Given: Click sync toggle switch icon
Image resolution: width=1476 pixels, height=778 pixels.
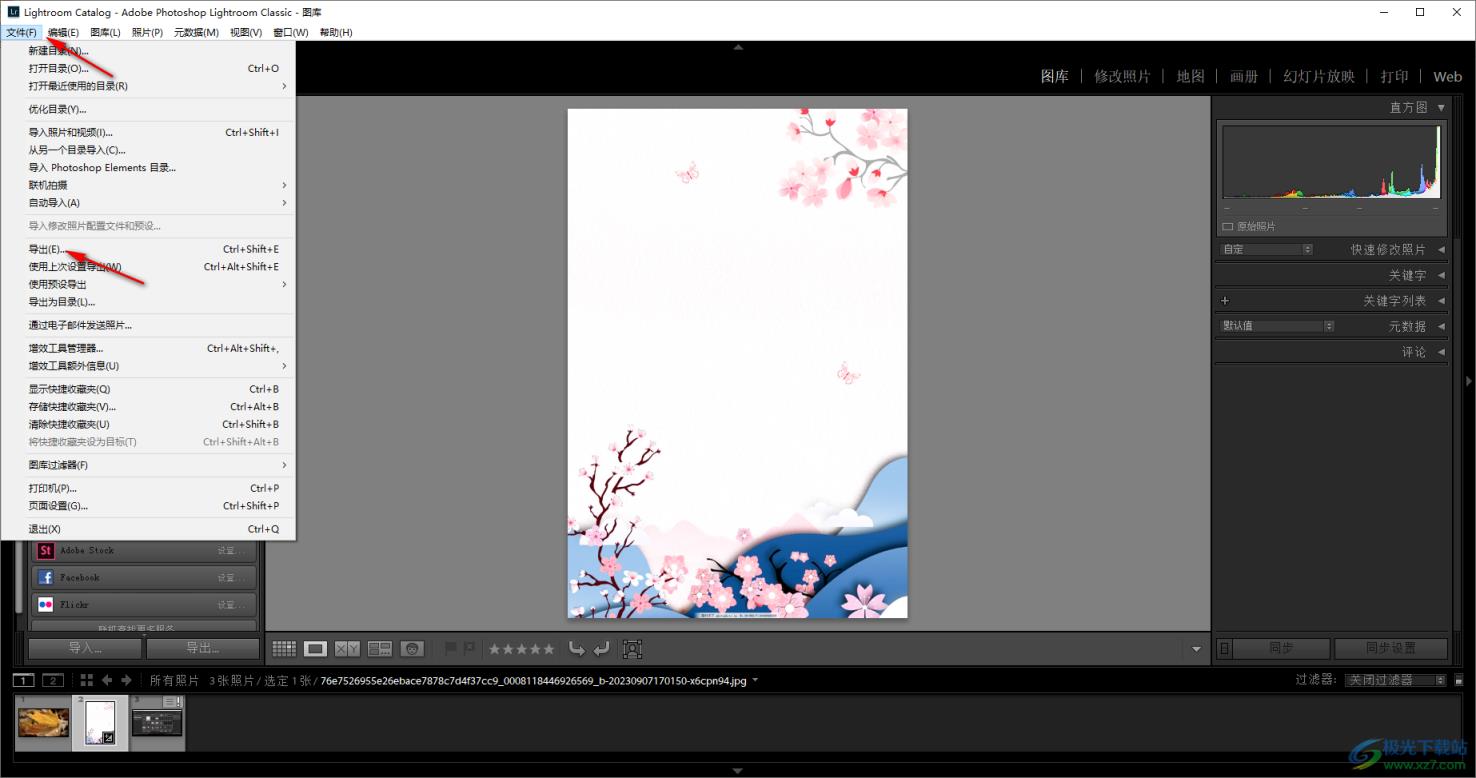Looking at the screenshot, I should pyautogui.click(x=1224, y=649).
